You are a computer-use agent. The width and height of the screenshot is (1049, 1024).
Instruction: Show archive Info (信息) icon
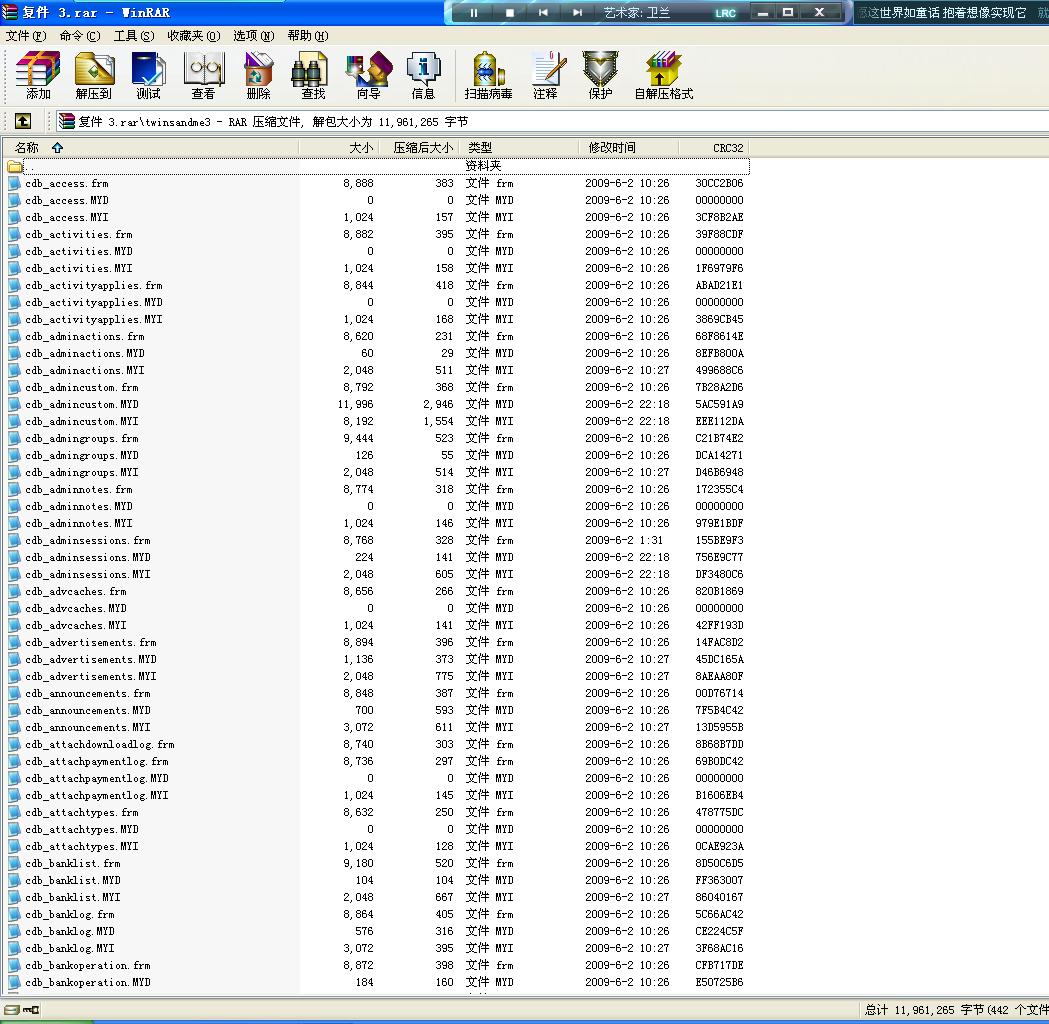(423, 75)
